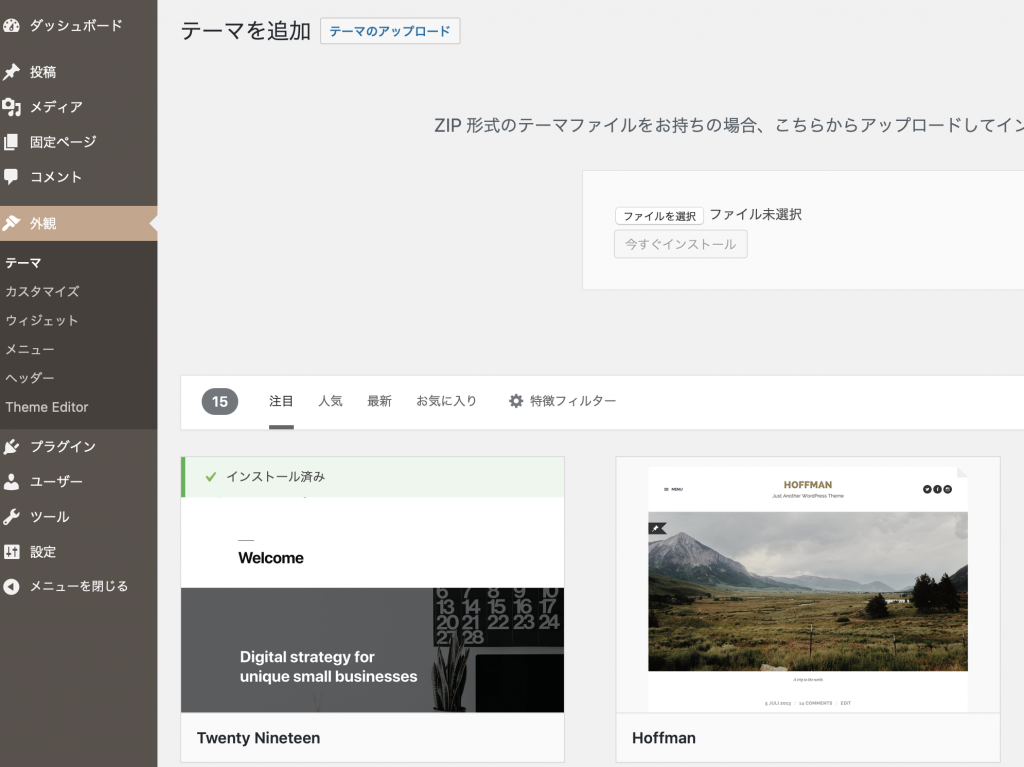1024x767 pixels.
Task: Click the plug icon beside プラグイン
Action: (11, 446)
